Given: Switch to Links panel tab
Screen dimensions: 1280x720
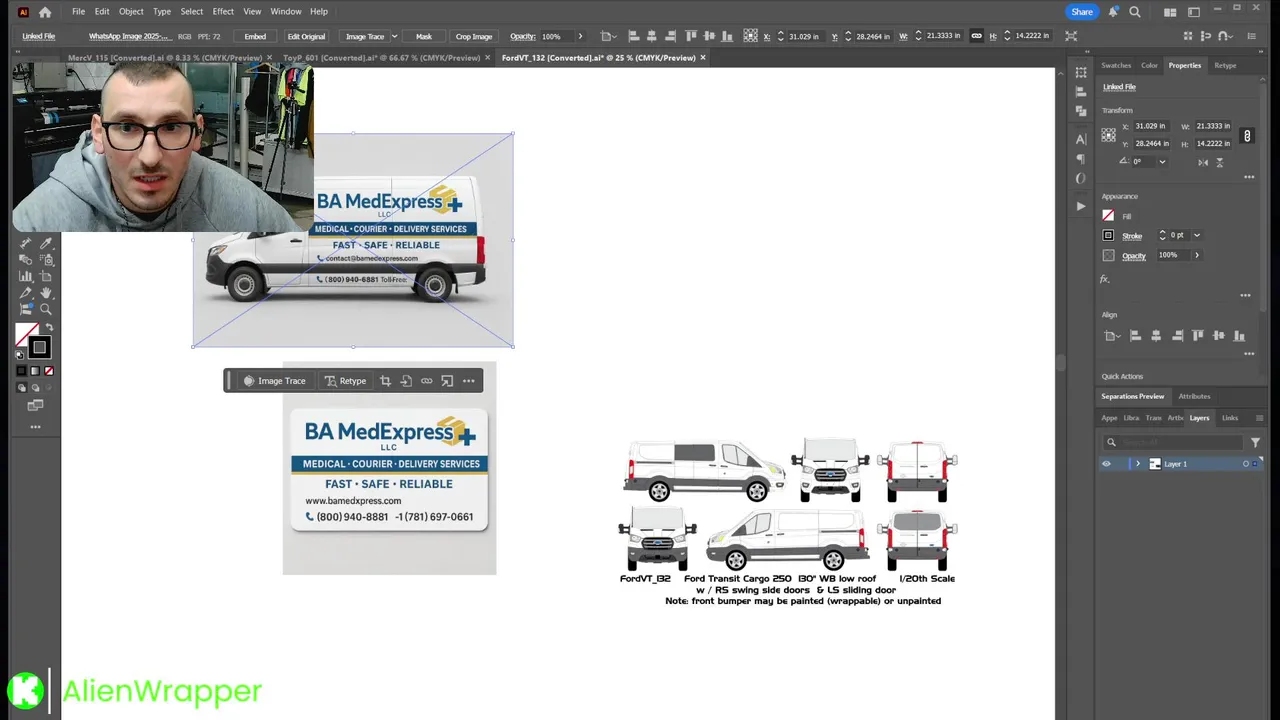Looking at the screenshot, I should (1230, 418).
